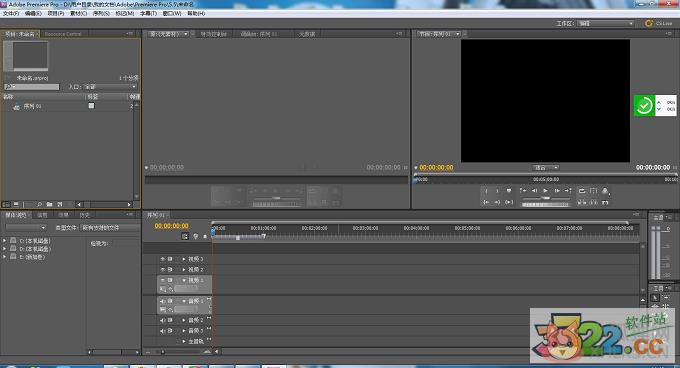This screenshot has width=680, height=368.
Task: Open the workspace dropdown at top right
Action: pos(605,23)
